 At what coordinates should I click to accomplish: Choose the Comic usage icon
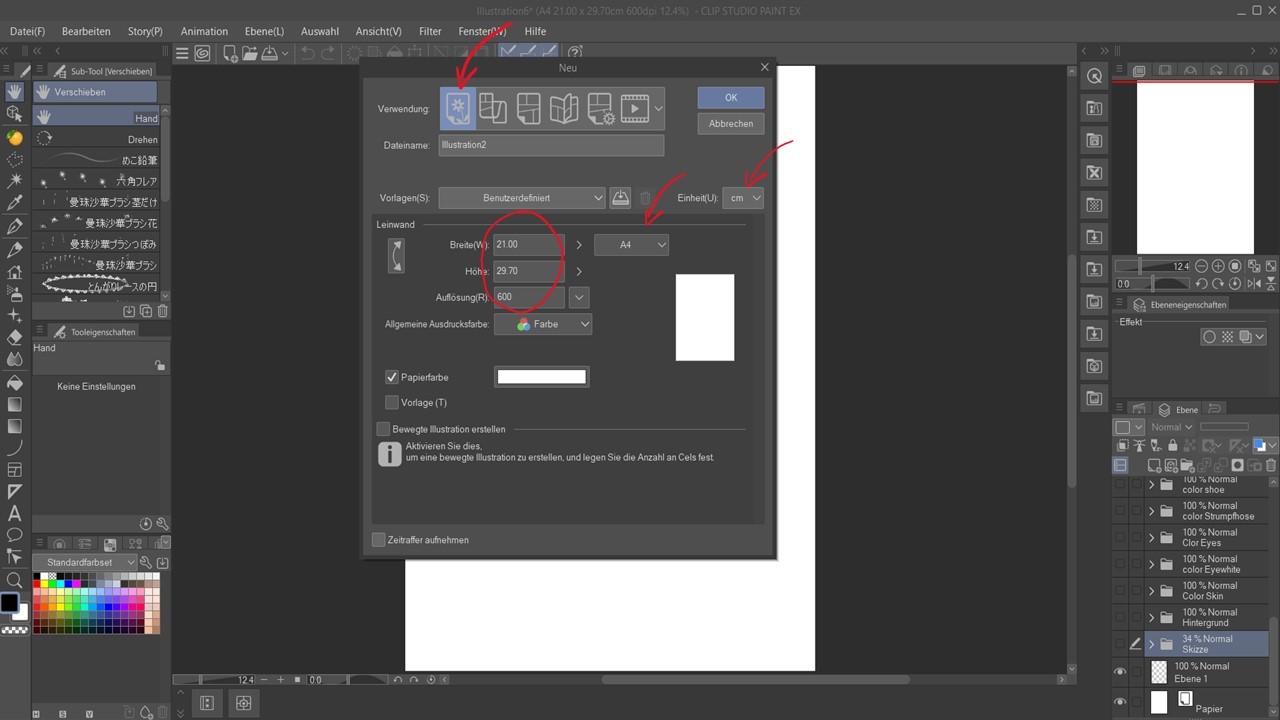click(528, 108)
